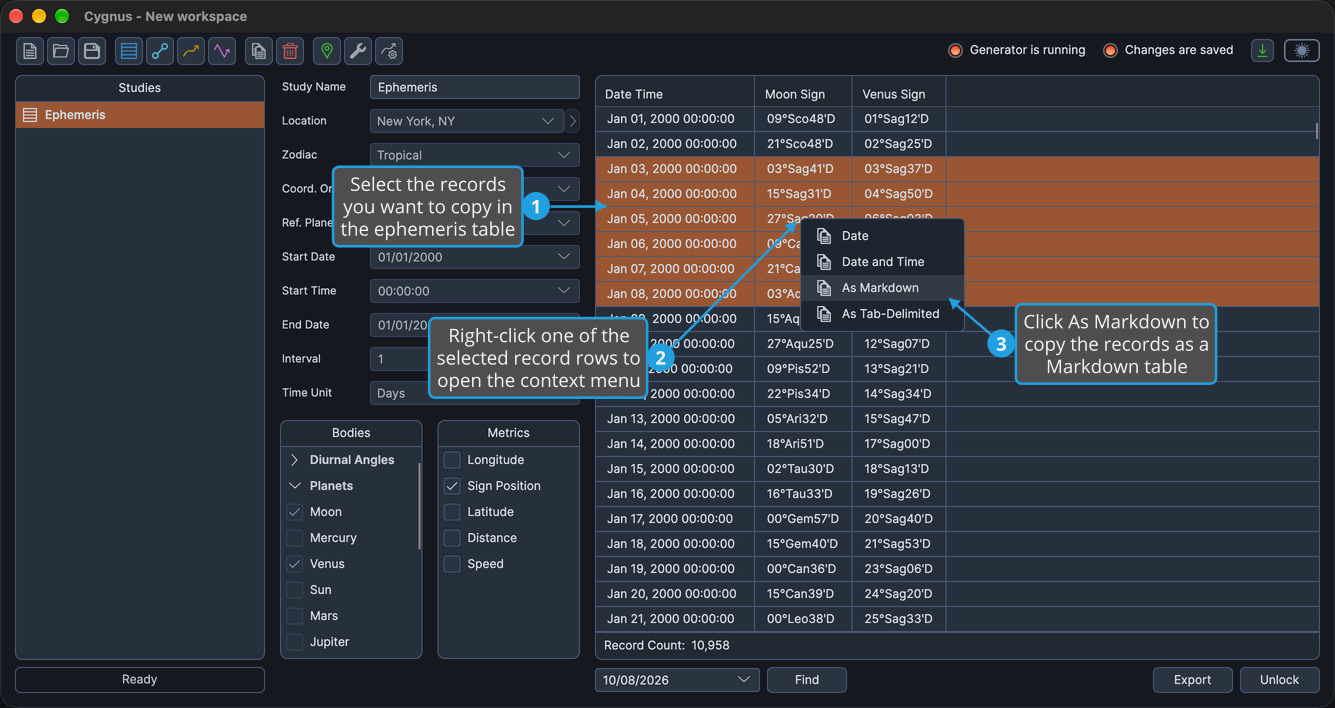Click the Moon Sign column header

click(x=803, y=94)
